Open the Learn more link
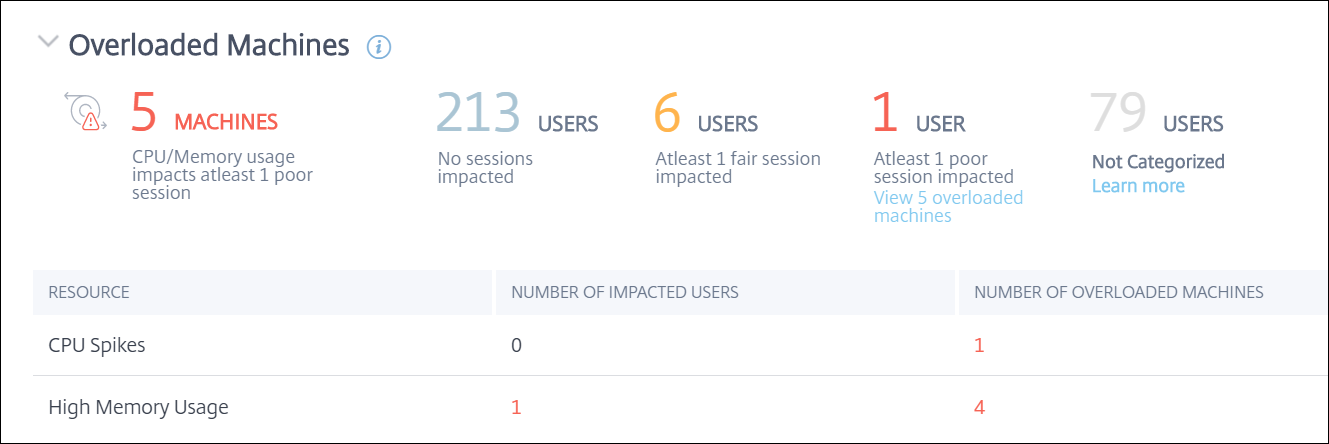The width and height of the screenshot is (1329, 444). point(1138,186)
